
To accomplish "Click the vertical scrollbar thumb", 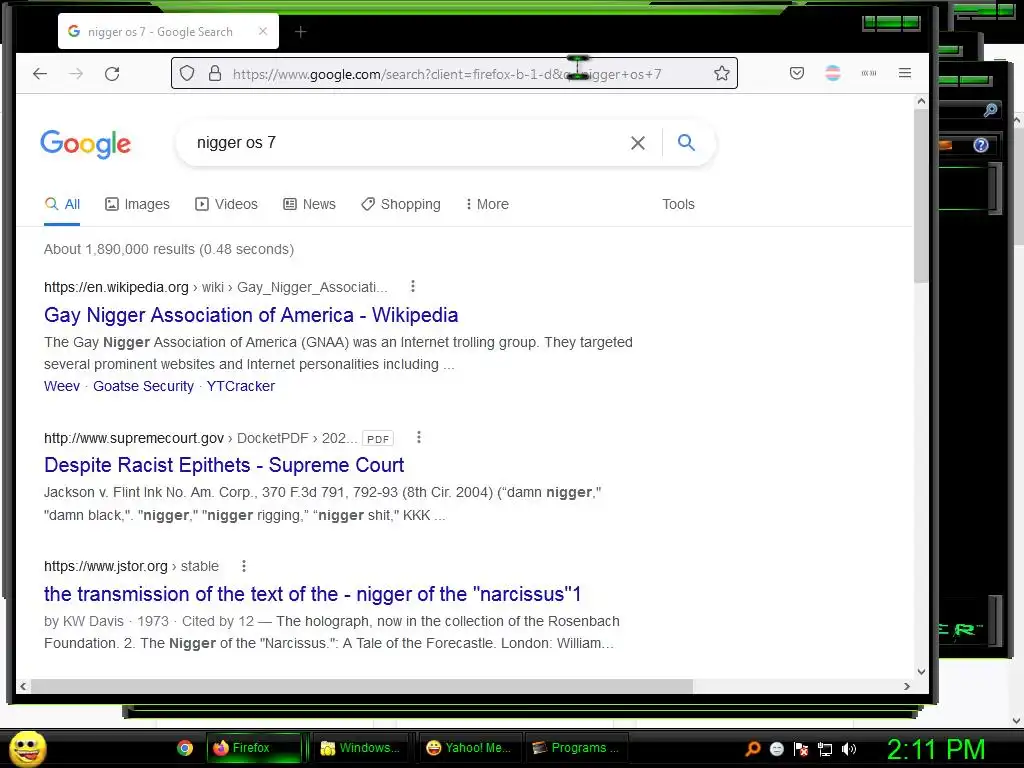I will tap(921, 196).
